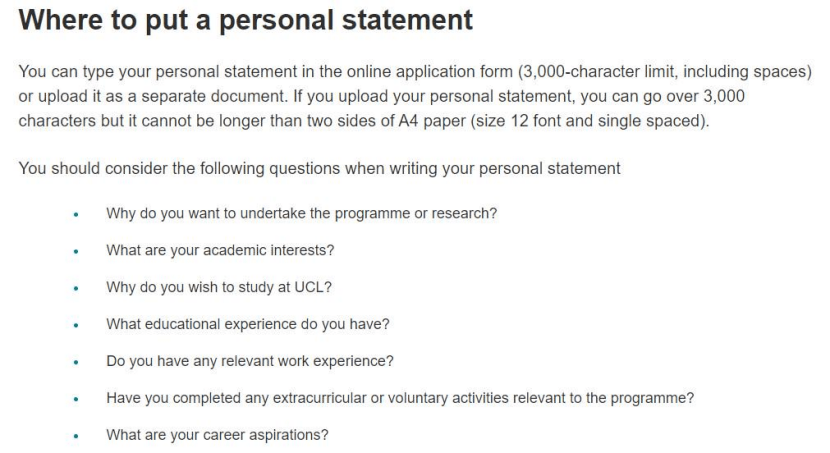The width and height of the screenshot is (830, 453).
Task: Click the bullet beside relevant work experience question
Action: [76, 363]
